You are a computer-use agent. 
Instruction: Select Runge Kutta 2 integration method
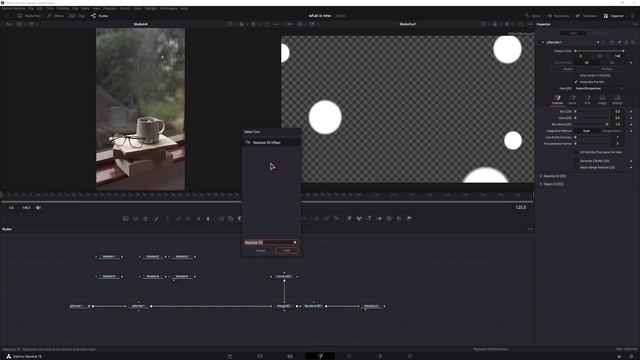(611, 131)
